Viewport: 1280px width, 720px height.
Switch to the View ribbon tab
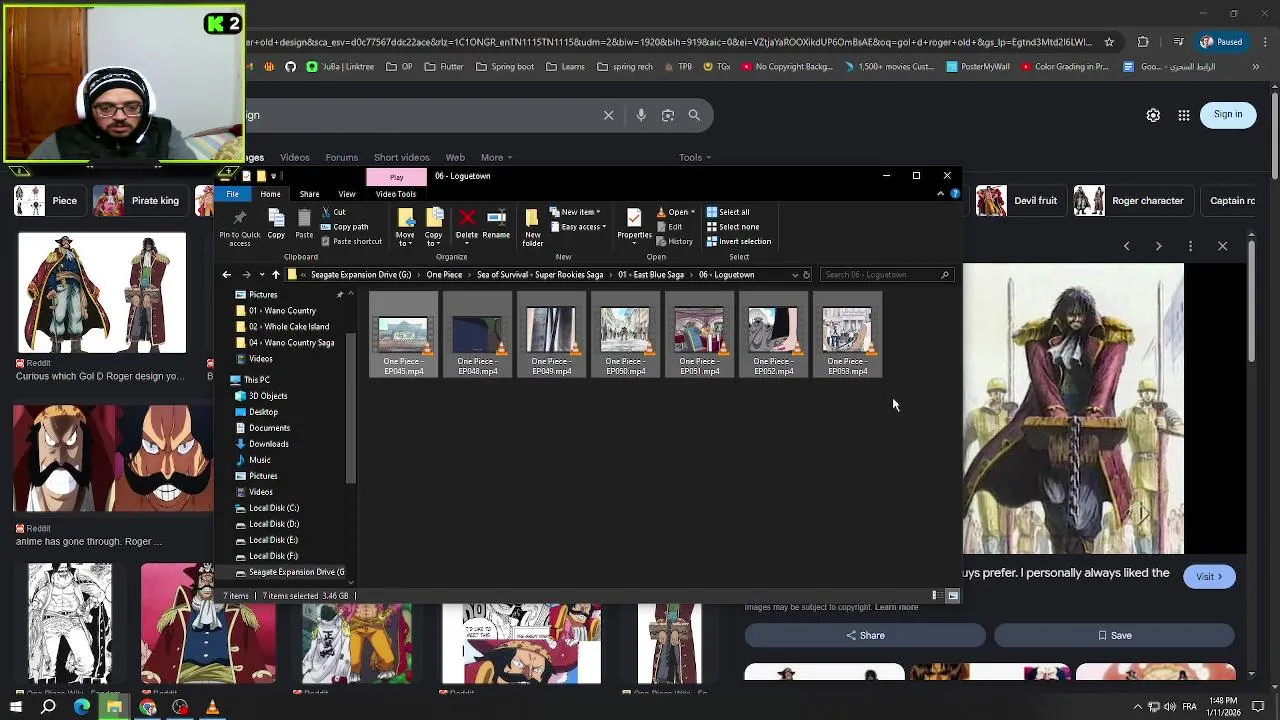(x=347, y=194)
